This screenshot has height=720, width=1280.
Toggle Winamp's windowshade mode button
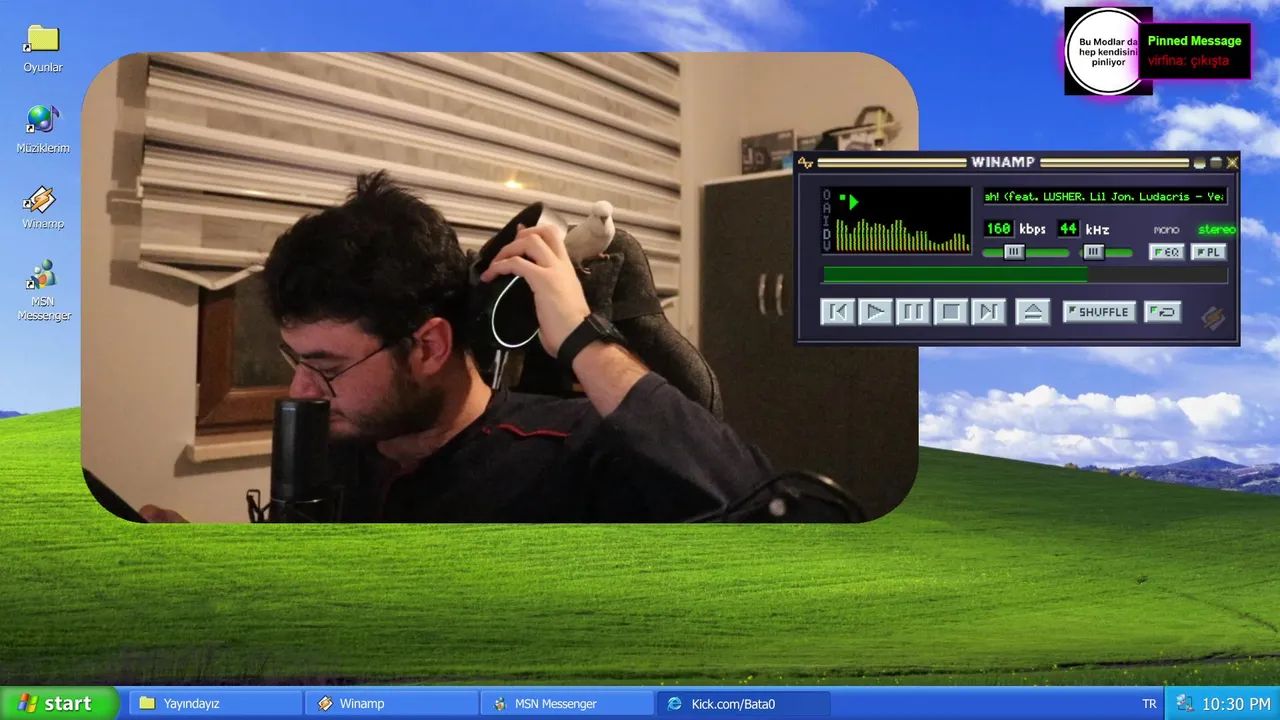(1216, 162)
